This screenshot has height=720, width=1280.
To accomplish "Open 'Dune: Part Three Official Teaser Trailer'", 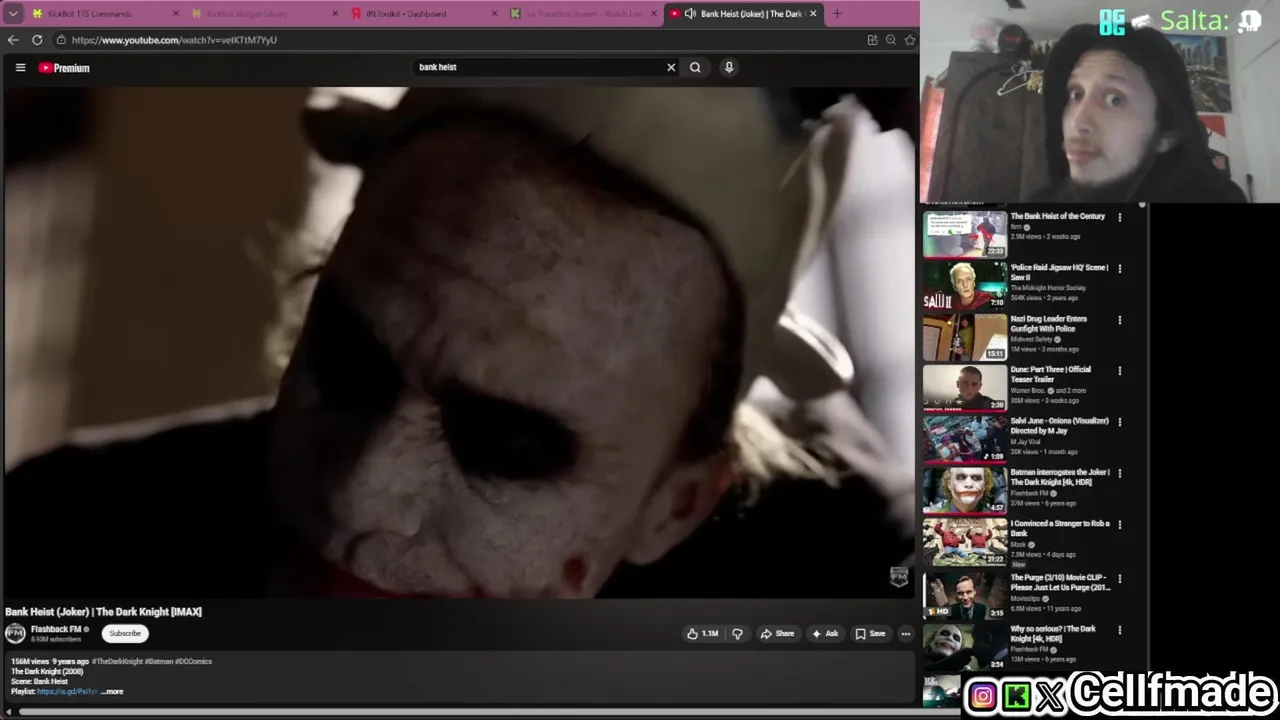I will [x=1050, y=374].
